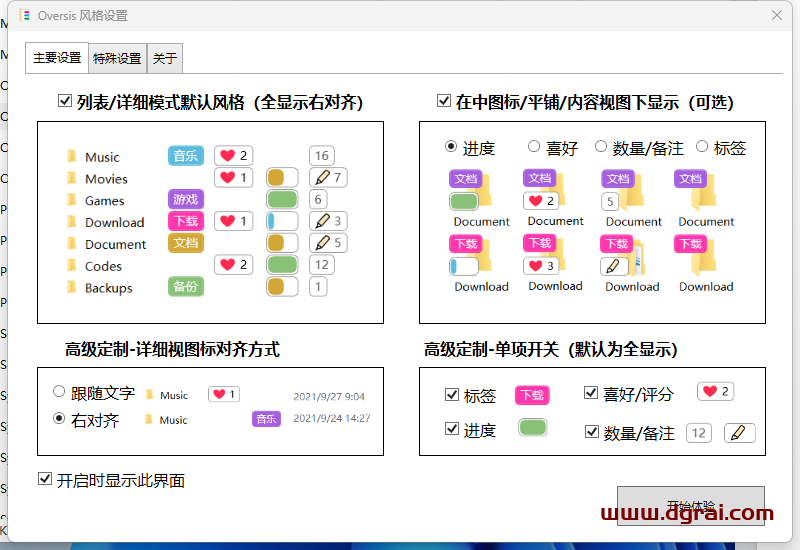Open the 关于 tab

click(165, 58)
